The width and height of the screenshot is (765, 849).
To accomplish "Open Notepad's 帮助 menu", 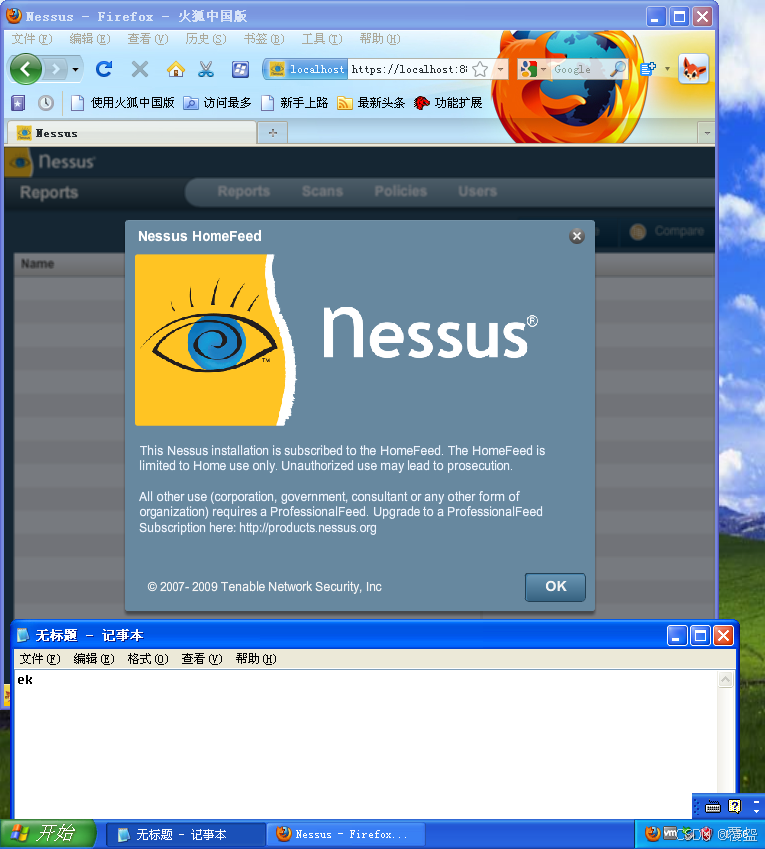I will tap(256, 659).
